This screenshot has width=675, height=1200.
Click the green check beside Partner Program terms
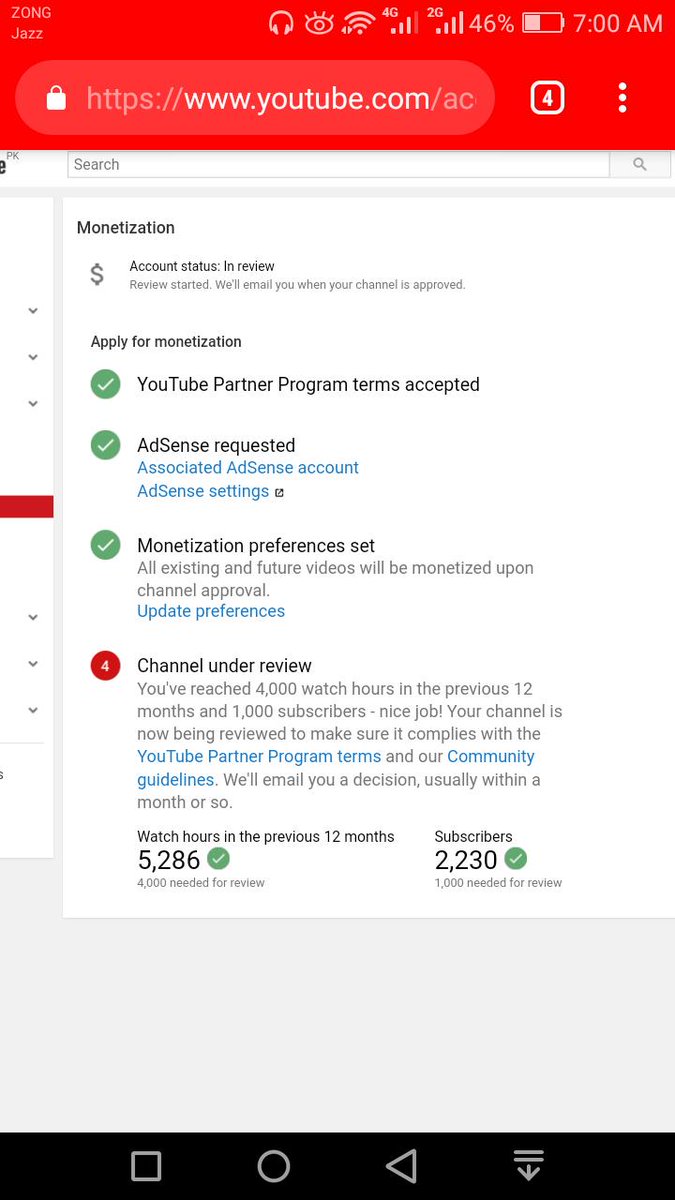point(105,384)
